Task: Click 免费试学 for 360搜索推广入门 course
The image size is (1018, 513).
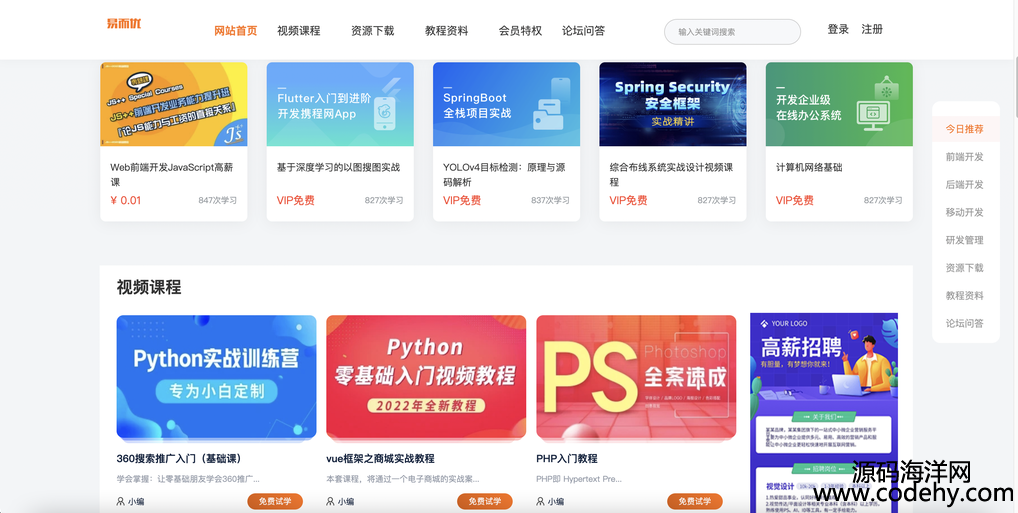Action: [x=275, y=501]
